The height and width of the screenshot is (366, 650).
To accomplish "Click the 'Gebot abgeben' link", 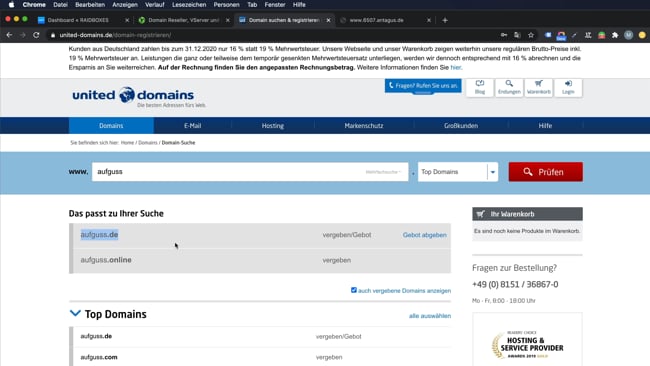I will (424, 235).
